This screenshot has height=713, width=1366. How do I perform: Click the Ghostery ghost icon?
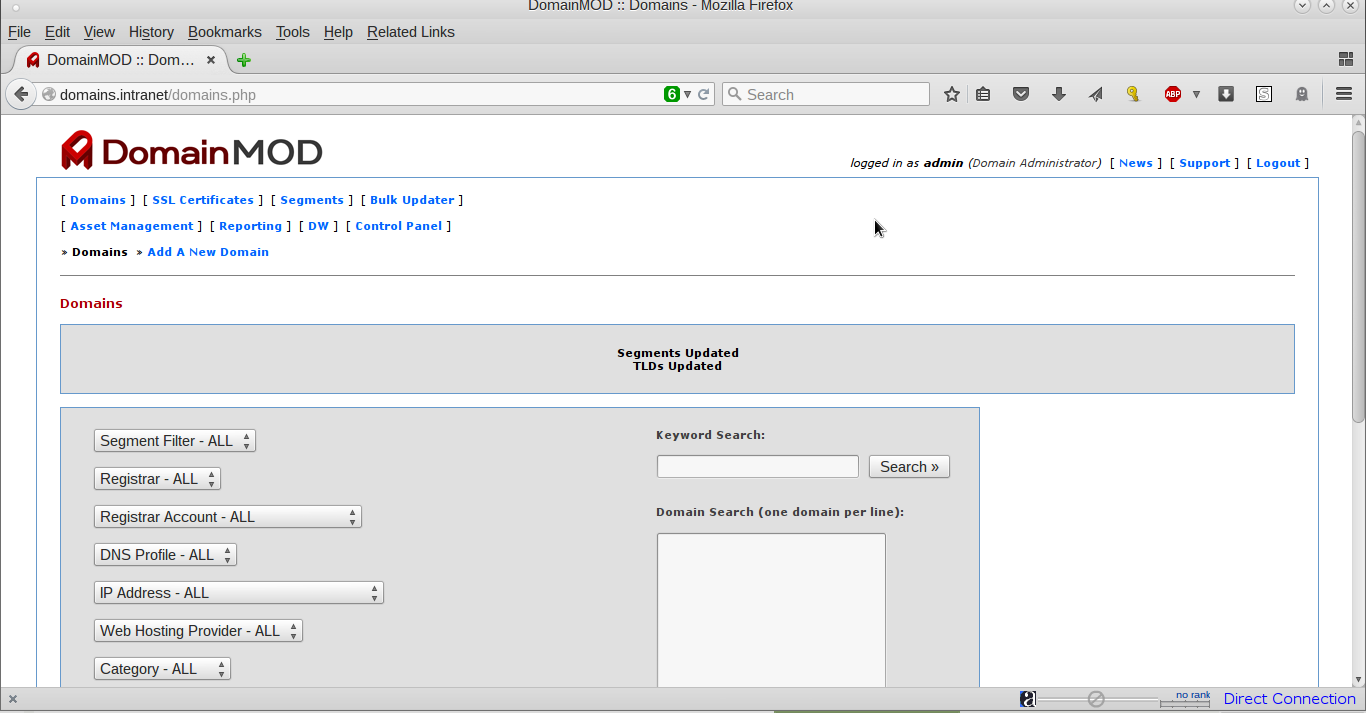point(1302,94)
